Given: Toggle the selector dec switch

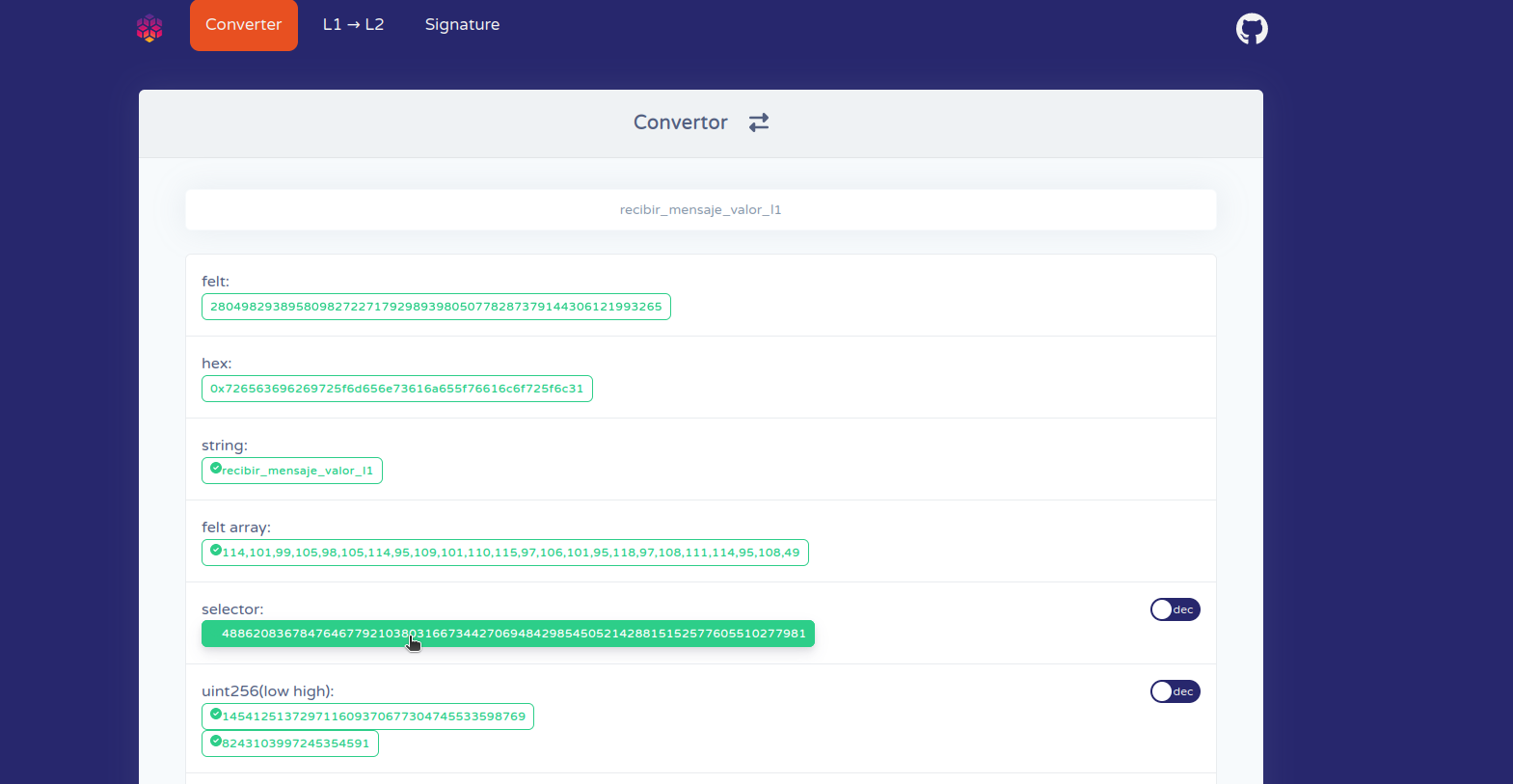Looking at the screenshot, I should pos(1175,609).
